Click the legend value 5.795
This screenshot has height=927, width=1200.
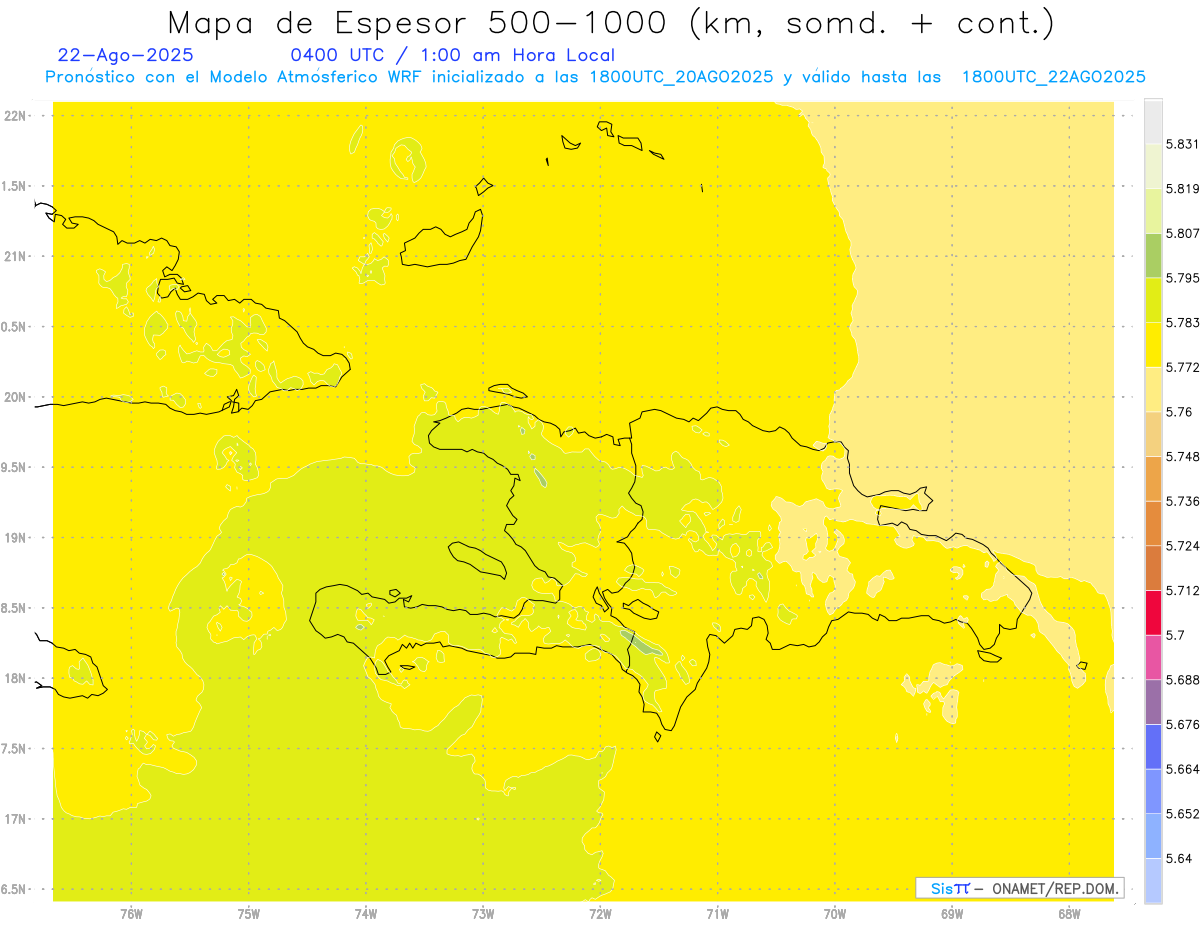point(1182,278)
